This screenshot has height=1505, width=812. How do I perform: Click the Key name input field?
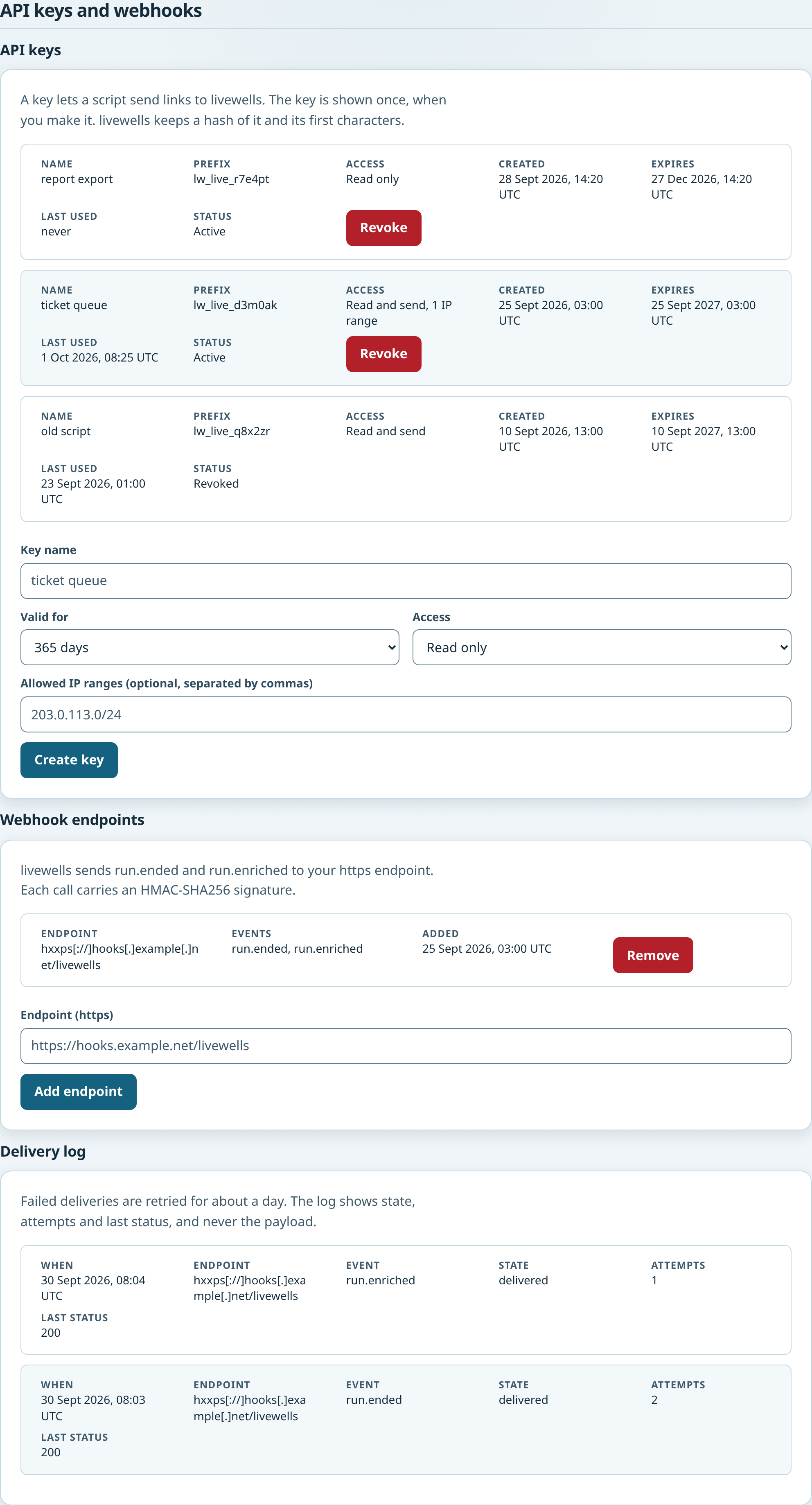point(406,581)
